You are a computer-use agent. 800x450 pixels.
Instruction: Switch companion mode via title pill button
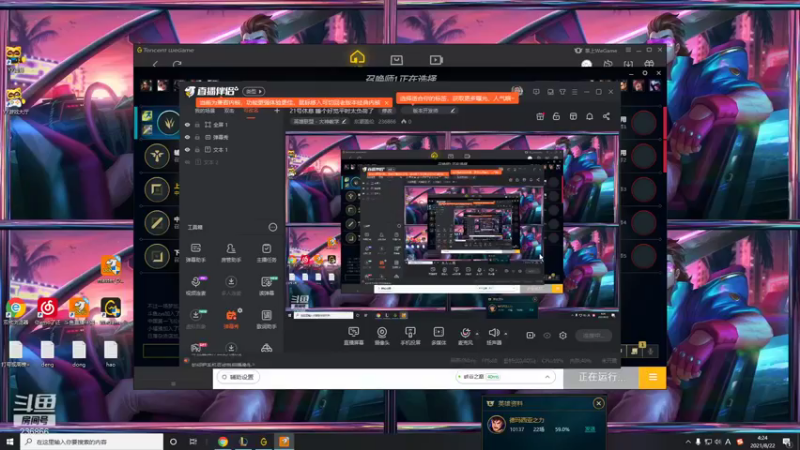[254, 91]
